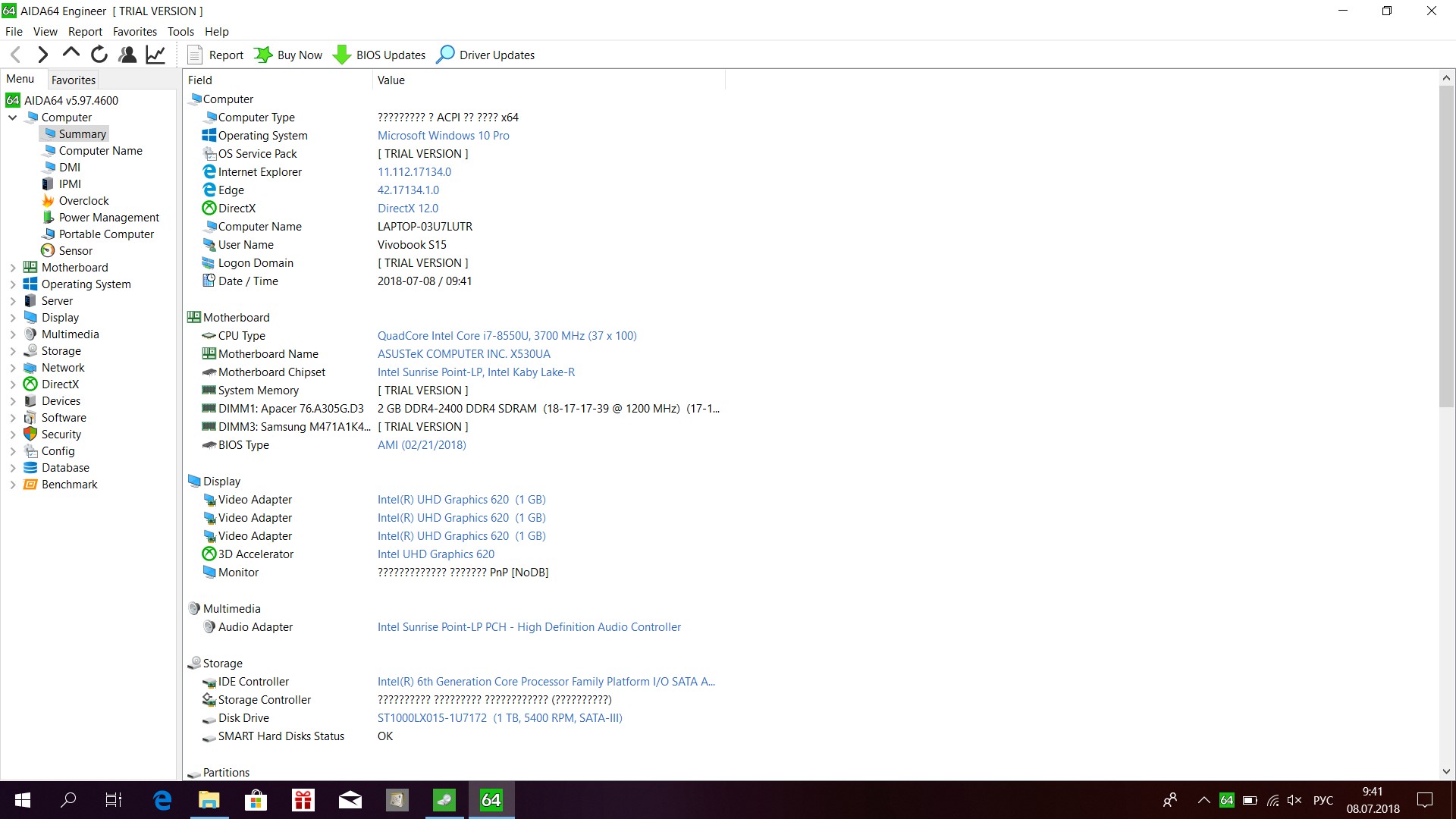Collapse the Computer tree node
This screenshot has width=1456, height=819.
click(x=13, y=118)
